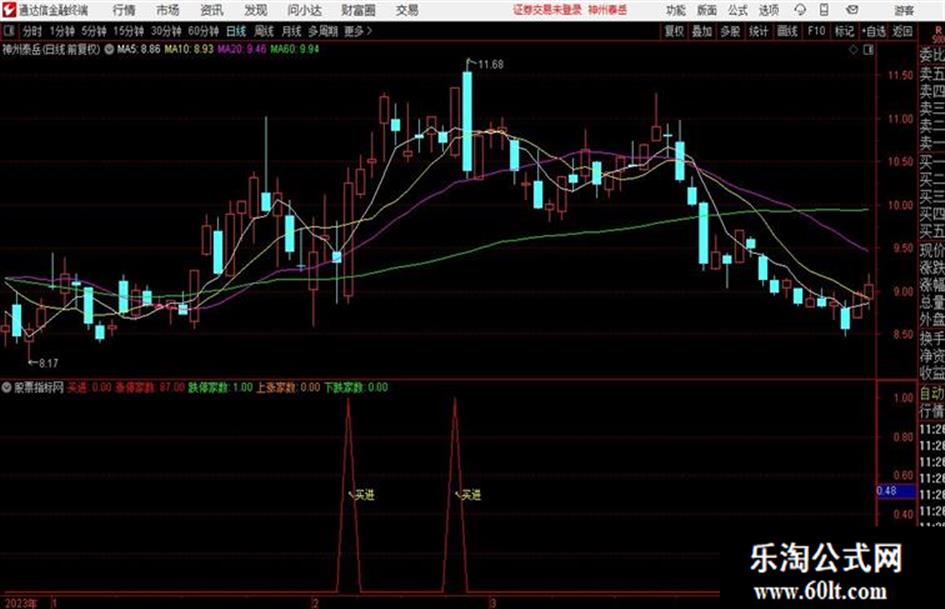
Task: Open the 交易 menu
Action: click(x=407, y=10)
